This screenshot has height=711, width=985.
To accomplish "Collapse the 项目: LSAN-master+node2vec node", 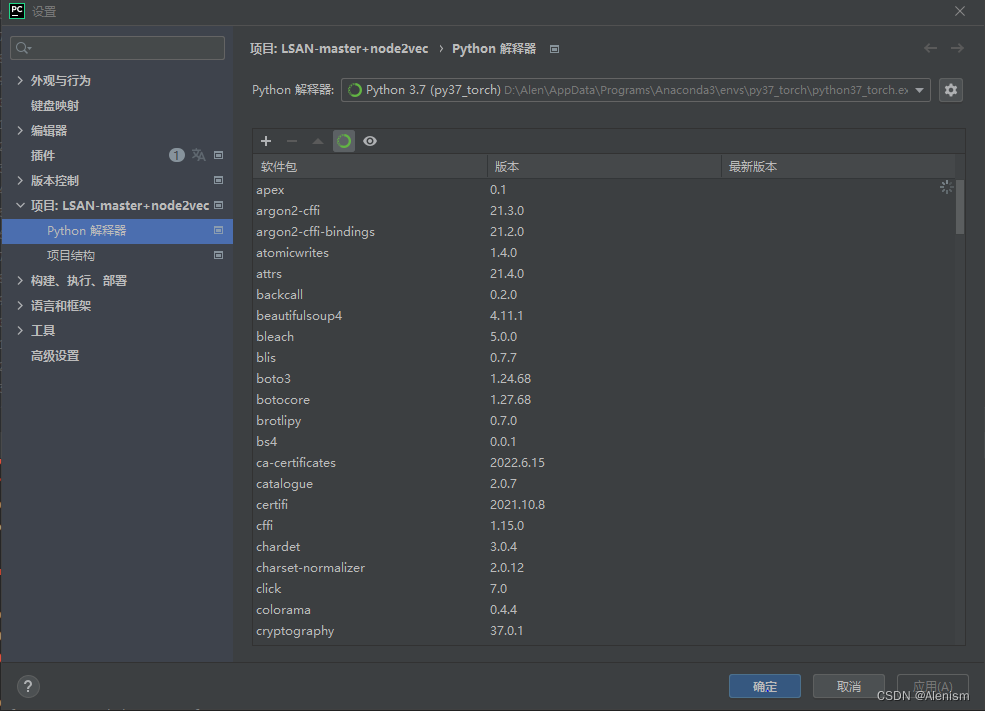I will point(20,205).
